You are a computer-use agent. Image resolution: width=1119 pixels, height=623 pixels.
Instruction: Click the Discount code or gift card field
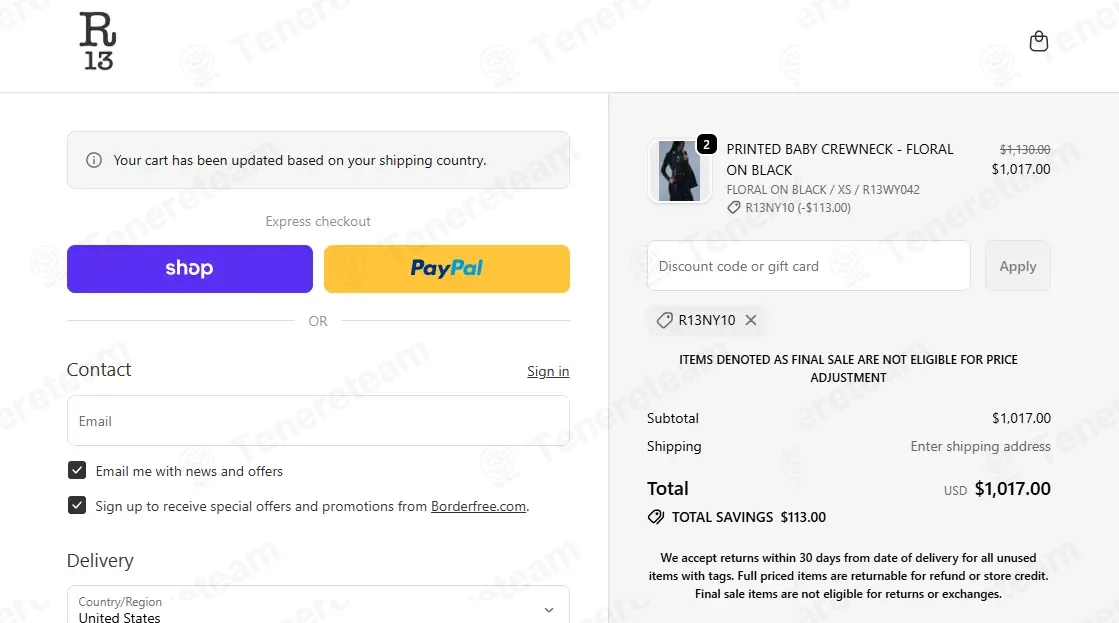808,266
